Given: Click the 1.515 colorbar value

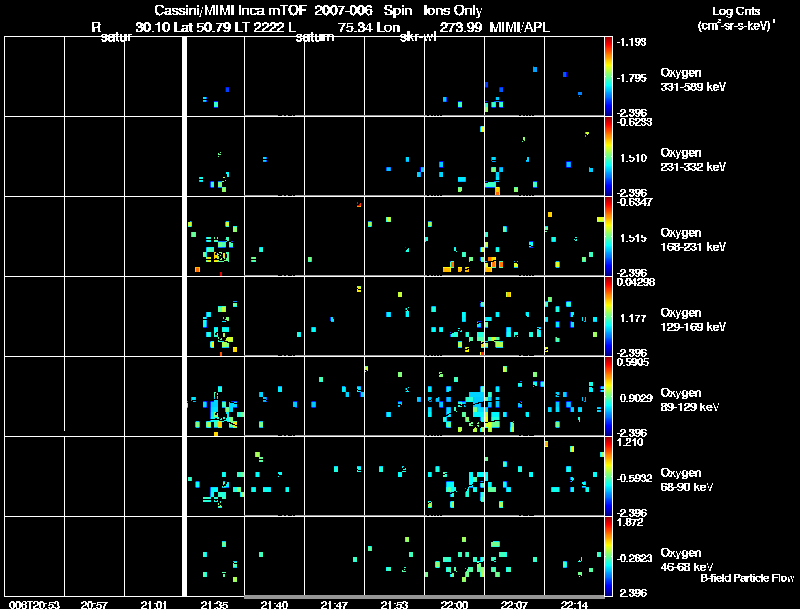Looking at the screenshot, I should click(634, 238).
